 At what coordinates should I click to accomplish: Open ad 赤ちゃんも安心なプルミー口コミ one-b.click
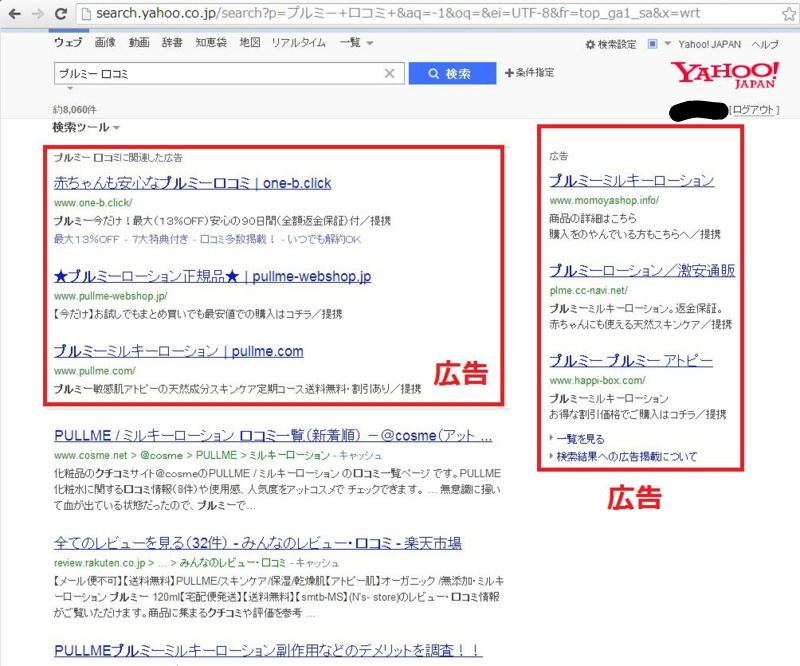(192, 183)
